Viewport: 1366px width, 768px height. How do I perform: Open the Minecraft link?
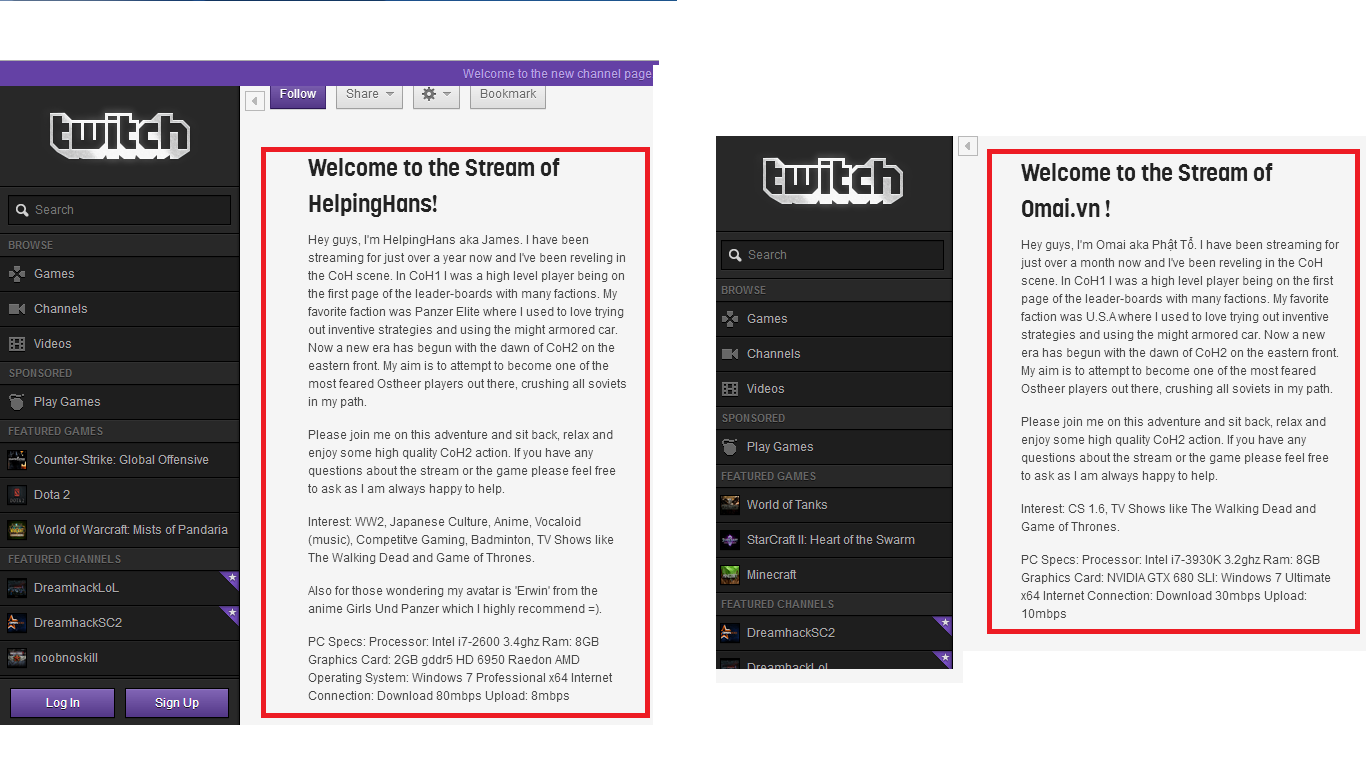pos(834,575)
